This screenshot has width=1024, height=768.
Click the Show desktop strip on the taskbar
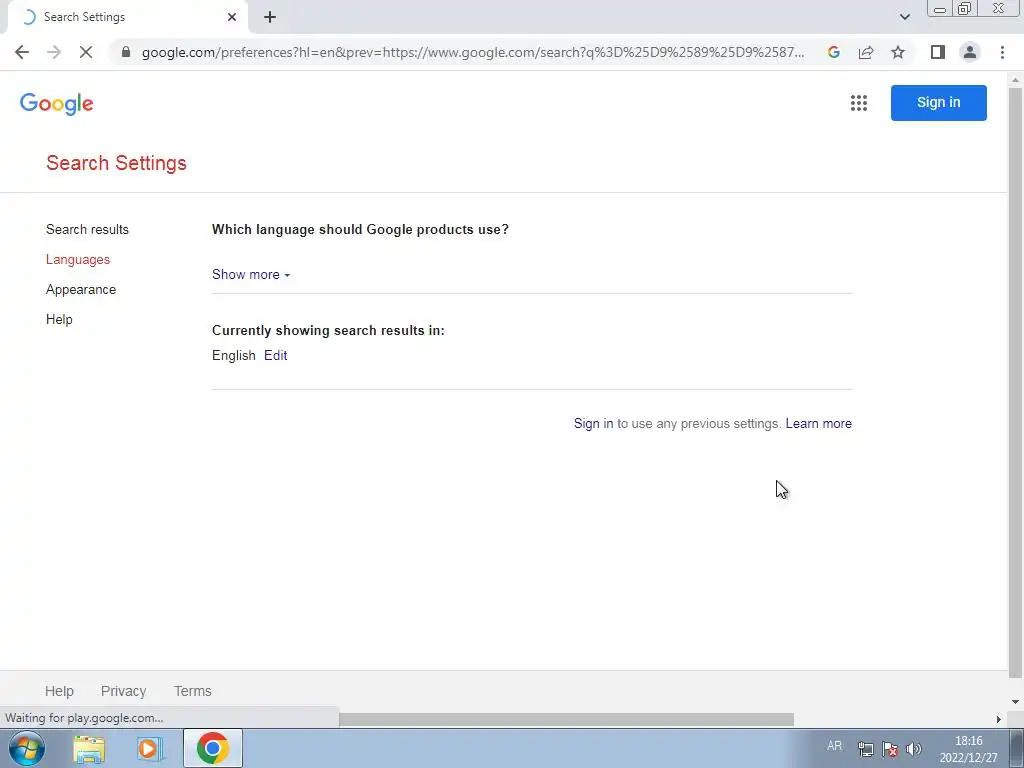(1017, 748)
